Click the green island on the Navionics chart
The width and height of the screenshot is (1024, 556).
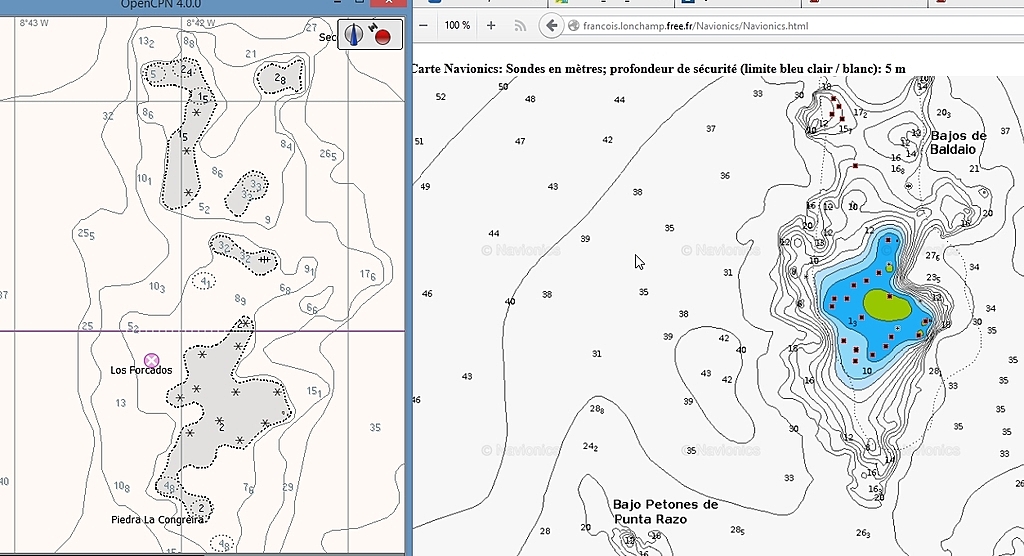tap(887, 304)
